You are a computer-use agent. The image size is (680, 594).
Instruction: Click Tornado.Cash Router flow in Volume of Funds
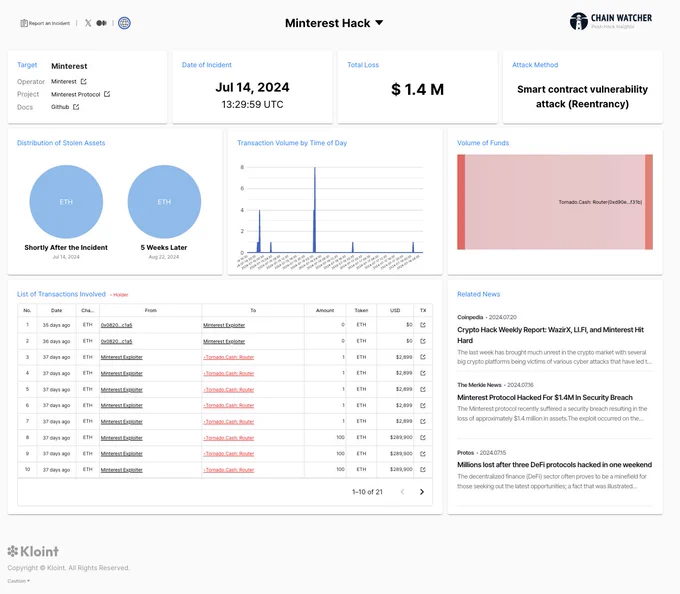[x=555, y=202]
